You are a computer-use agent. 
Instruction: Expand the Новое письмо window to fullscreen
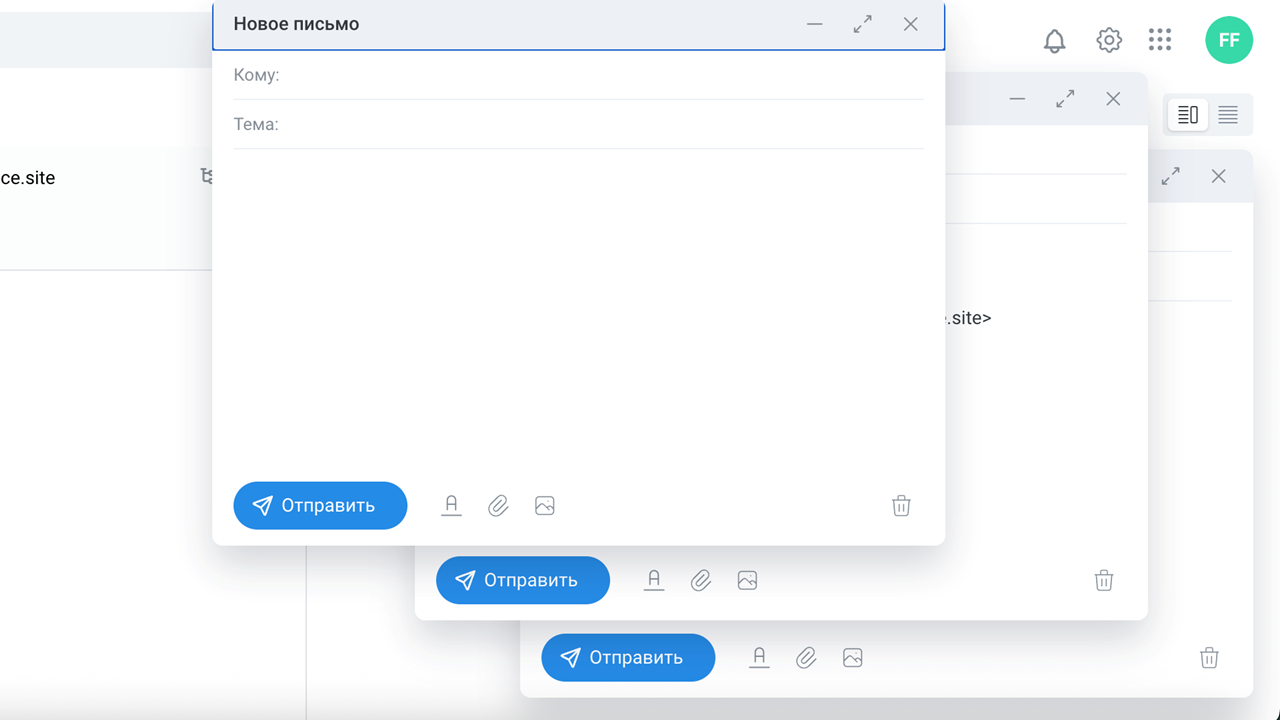(862, 24)
